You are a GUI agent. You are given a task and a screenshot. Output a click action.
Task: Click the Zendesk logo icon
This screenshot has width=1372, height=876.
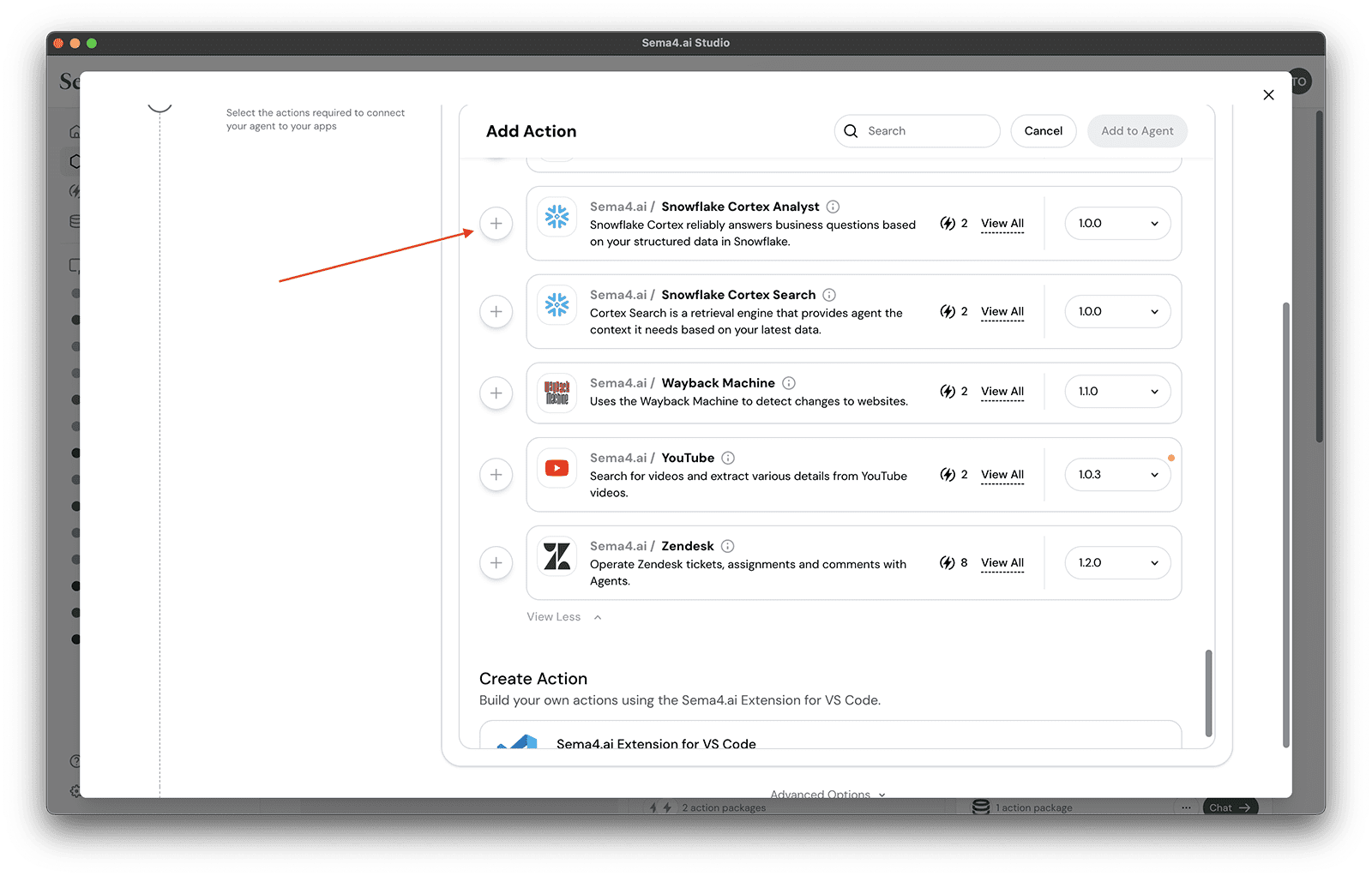557,557
